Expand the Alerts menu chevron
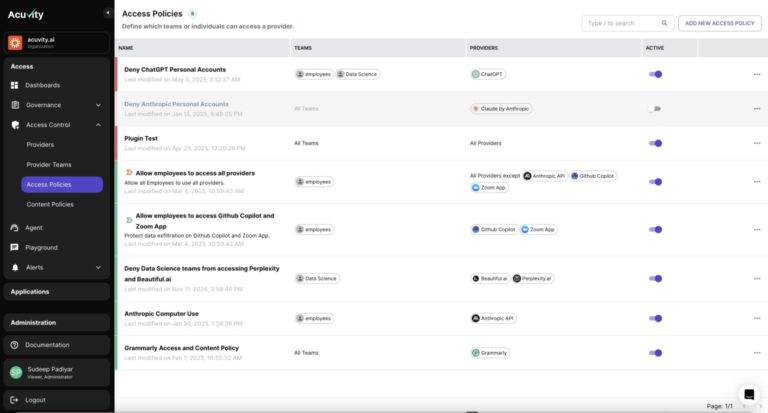Viewport: 768px width, 413px height. [98, 267]
